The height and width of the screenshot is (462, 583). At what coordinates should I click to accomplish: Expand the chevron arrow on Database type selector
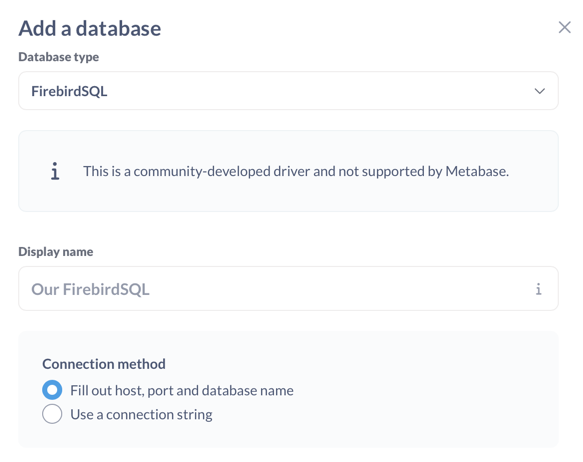pyautogui.click(x=539, y=91)
